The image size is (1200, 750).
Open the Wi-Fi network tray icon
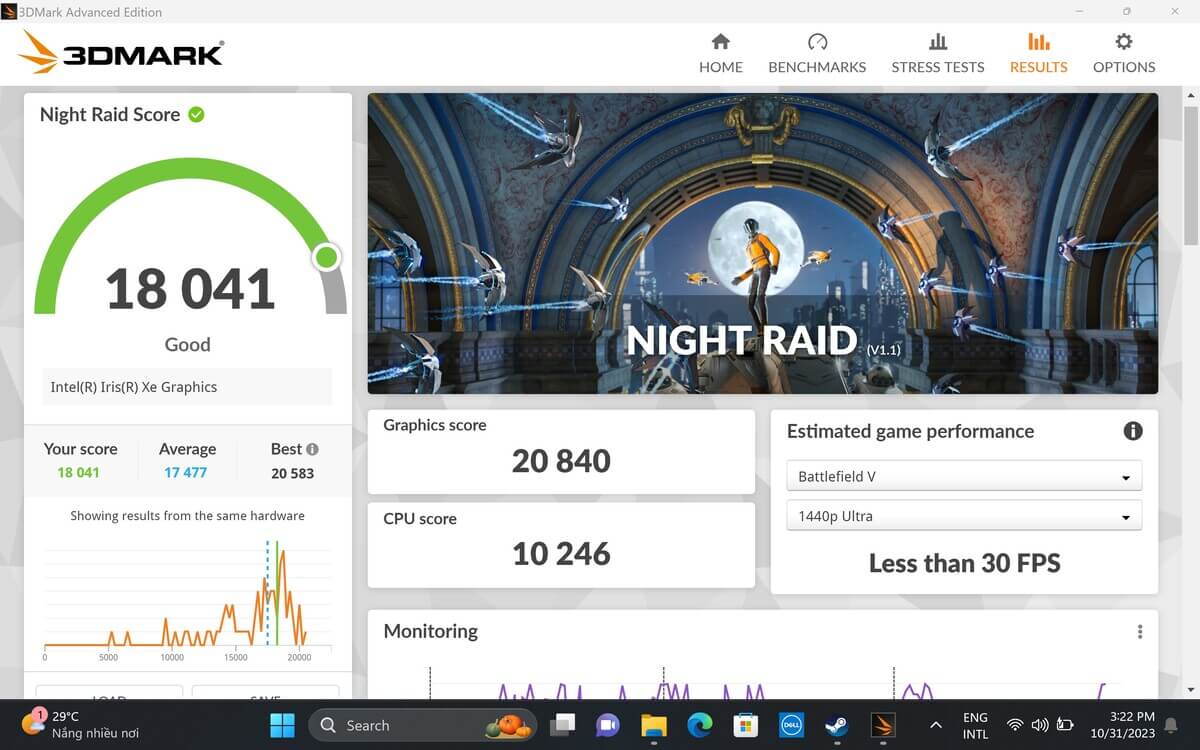point(1015,725)
